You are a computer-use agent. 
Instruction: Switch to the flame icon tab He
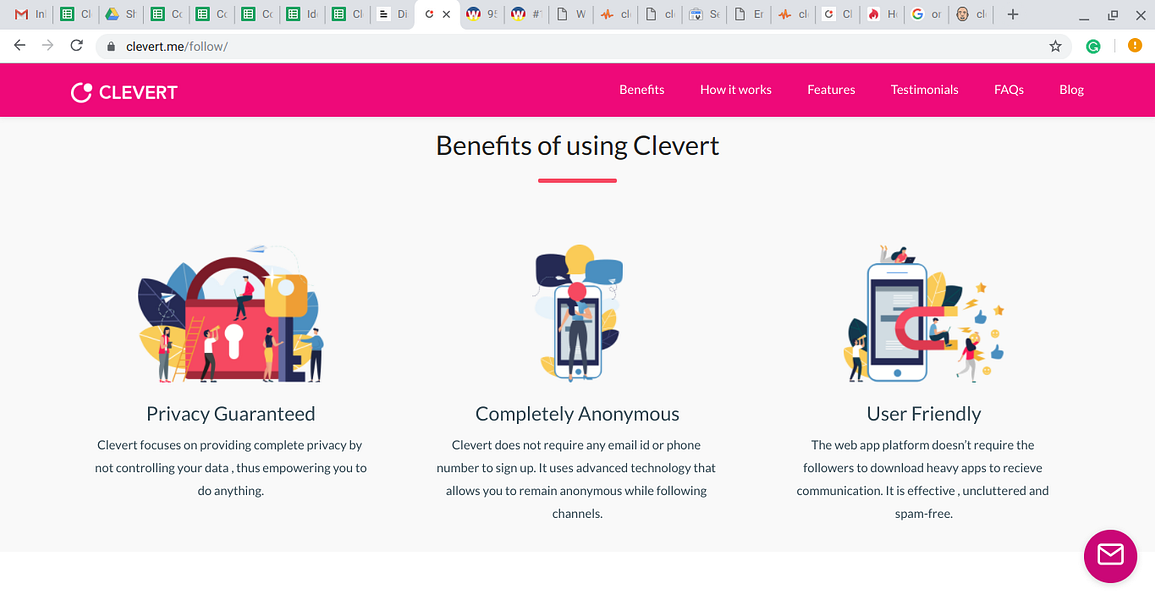[x=882, y=14]
